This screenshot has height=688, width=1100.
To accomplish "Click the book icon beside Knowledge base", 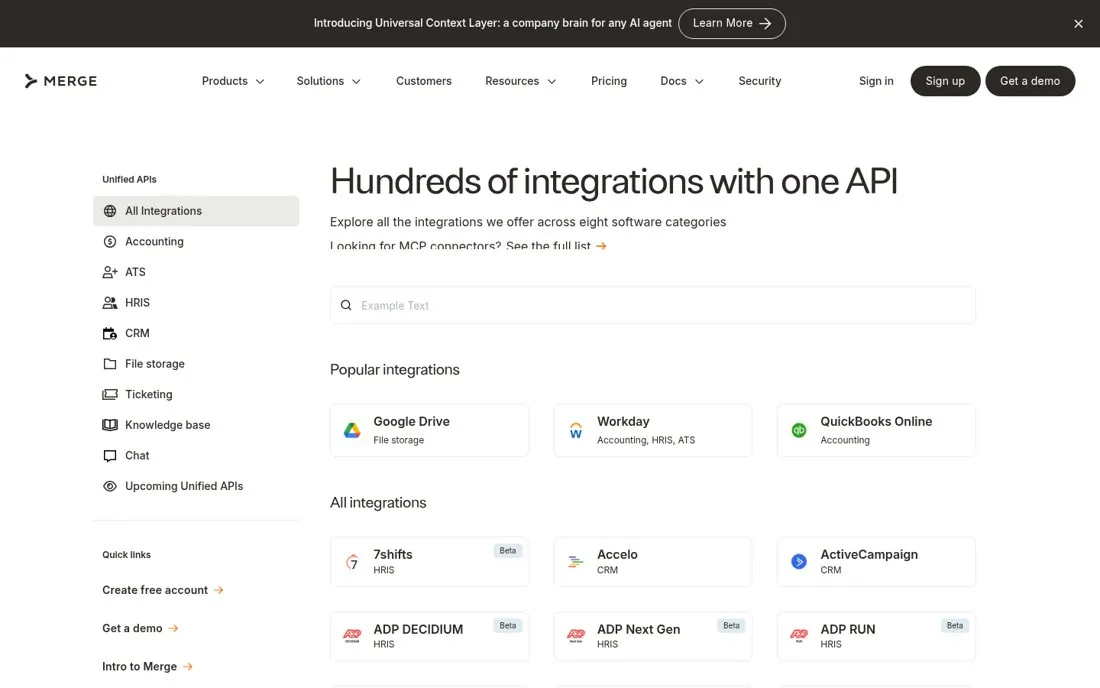I will [x=110, y=425].
